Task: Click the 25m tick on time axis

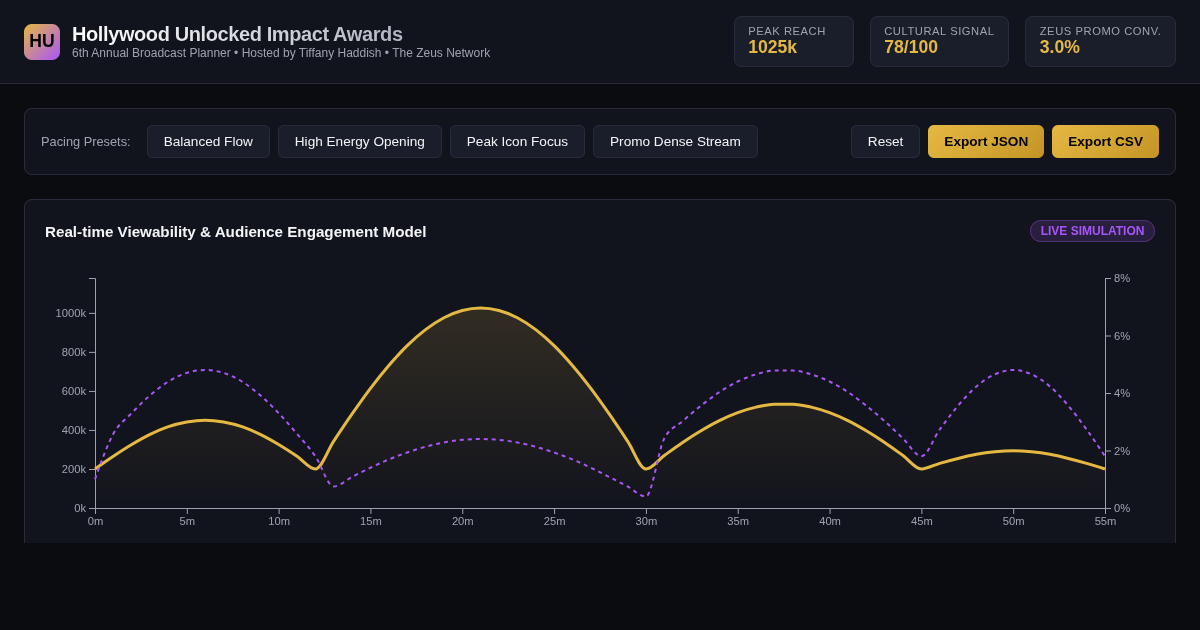Action: [554, 521]
